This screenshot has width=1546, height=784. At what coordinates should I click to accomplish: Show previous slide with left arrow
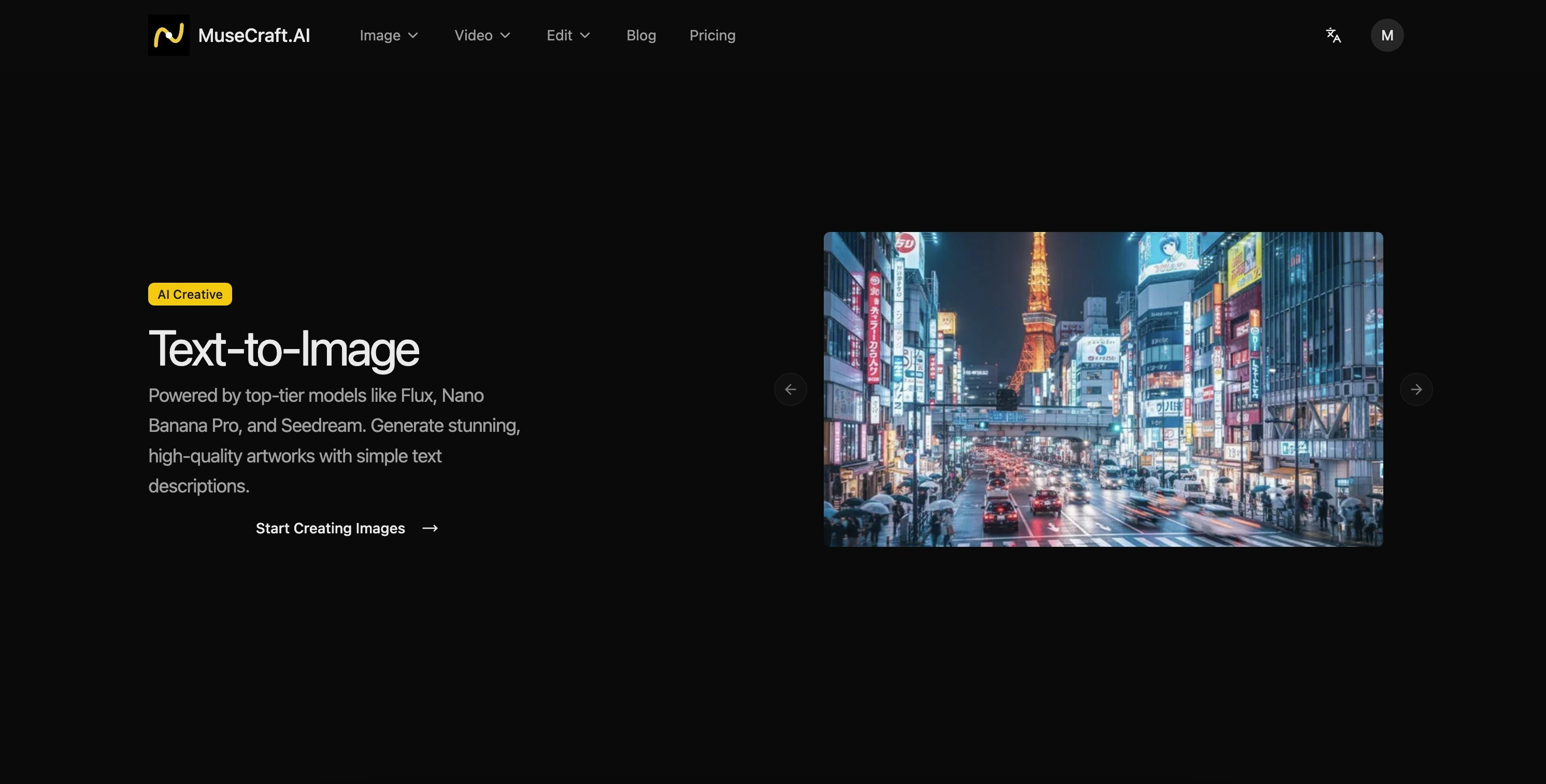790,389
